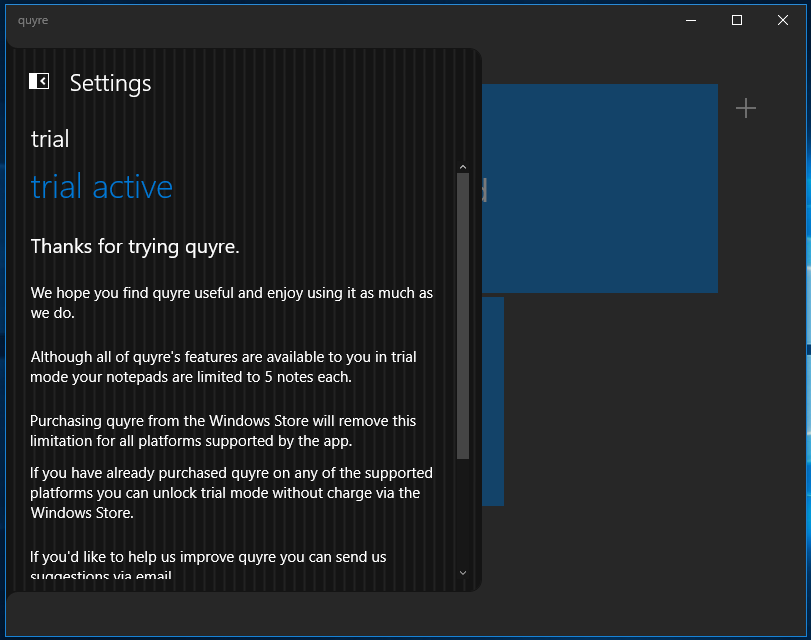
Task: Click 'Thanks for trying quyre.' heading
Action: [135, 246]
